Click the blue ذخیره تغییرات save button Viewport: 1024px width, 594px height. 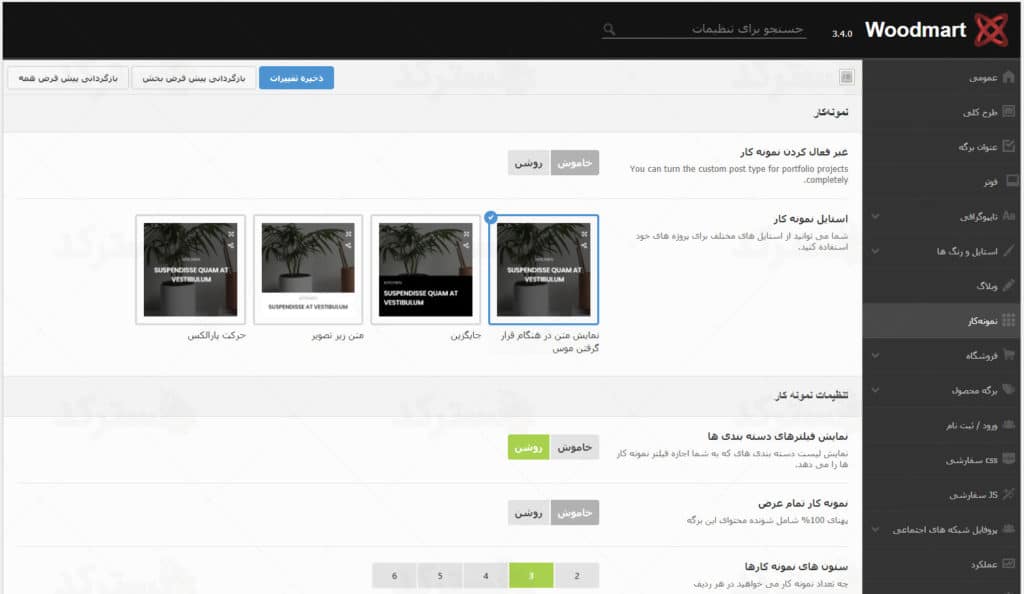296,77
